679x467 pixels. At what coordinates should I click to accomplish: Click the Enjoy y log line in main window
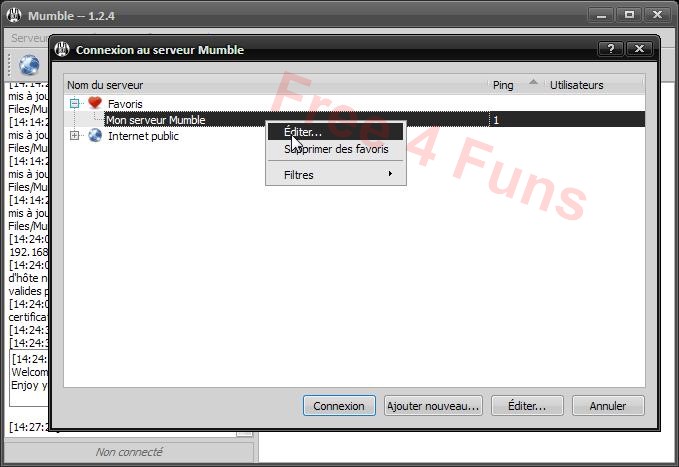(29, 385)
